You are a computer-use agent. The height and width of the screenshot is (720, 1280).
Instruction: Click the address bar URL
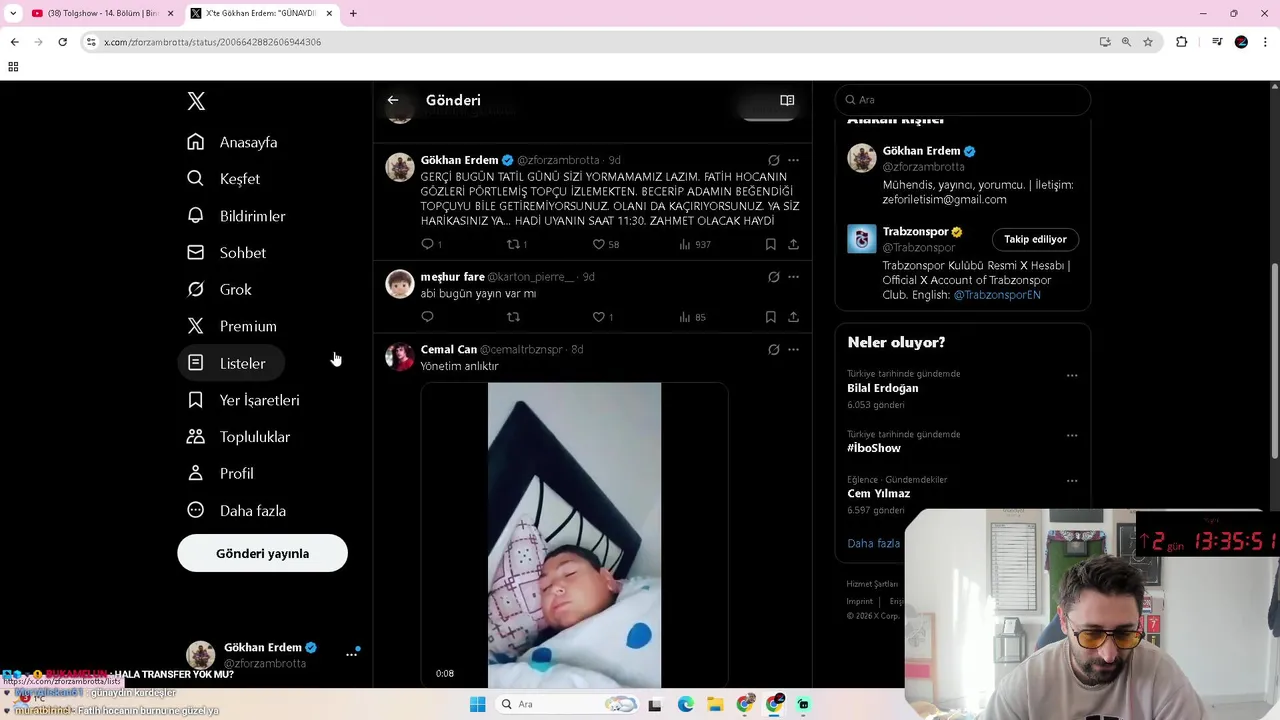(x=212, y=42)
